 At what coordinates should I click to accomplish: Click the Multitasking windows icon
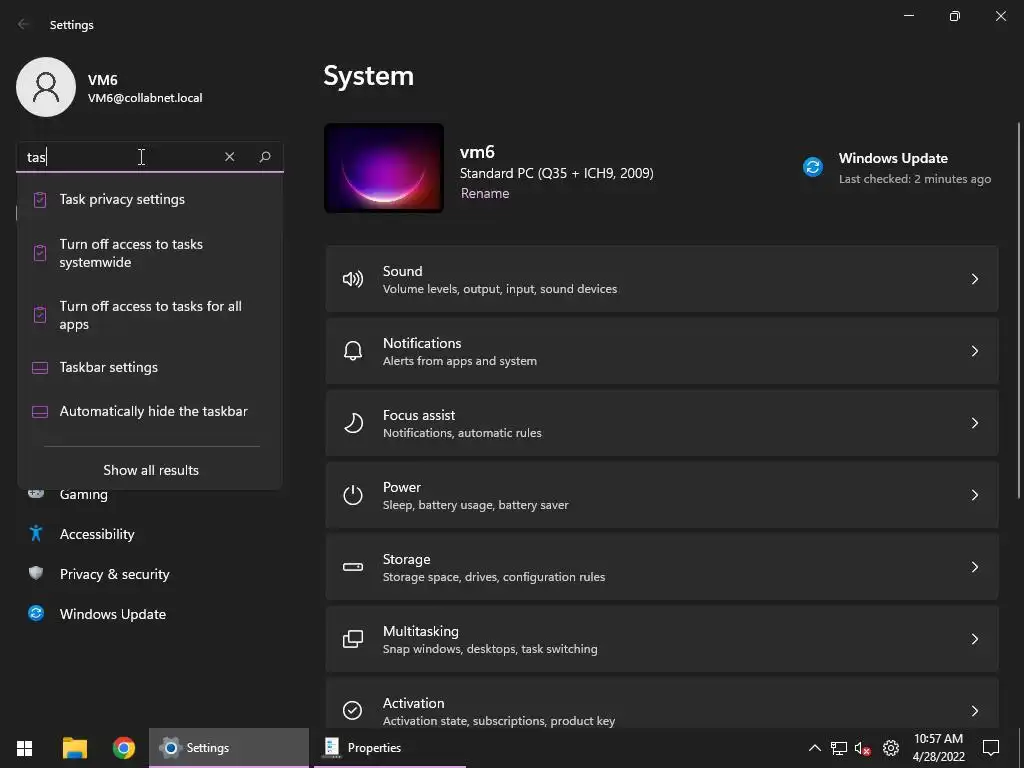pos(353,639)
